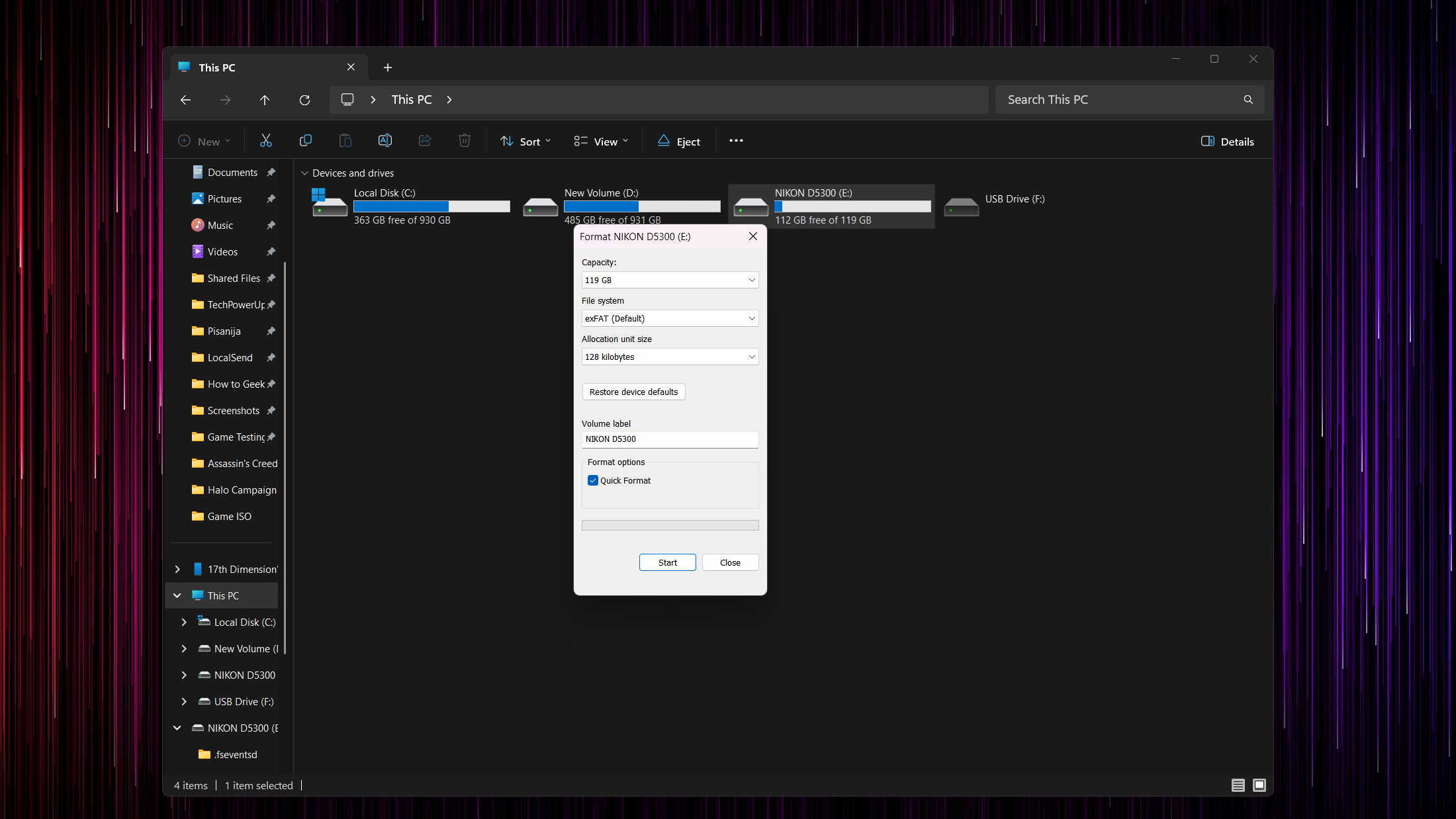Open the New menu
Image resolution: width=1456 pixels, height=819 pixels.
coord(205,141)
